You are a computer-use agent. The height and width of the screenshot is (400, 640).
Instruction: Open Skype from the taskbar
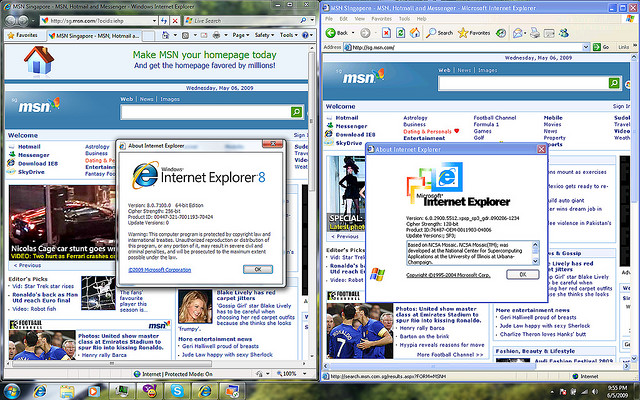click(x=177, y=391)
